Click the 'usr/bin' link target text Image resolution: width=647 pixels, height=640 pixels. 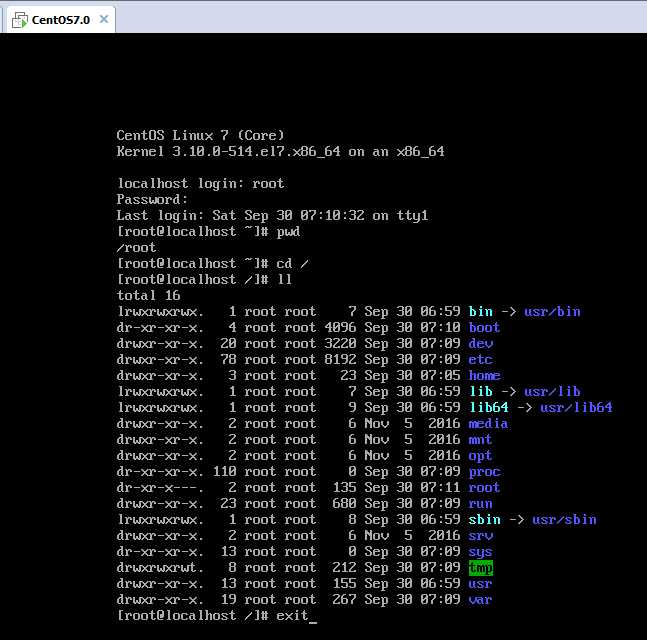point(552,311)
